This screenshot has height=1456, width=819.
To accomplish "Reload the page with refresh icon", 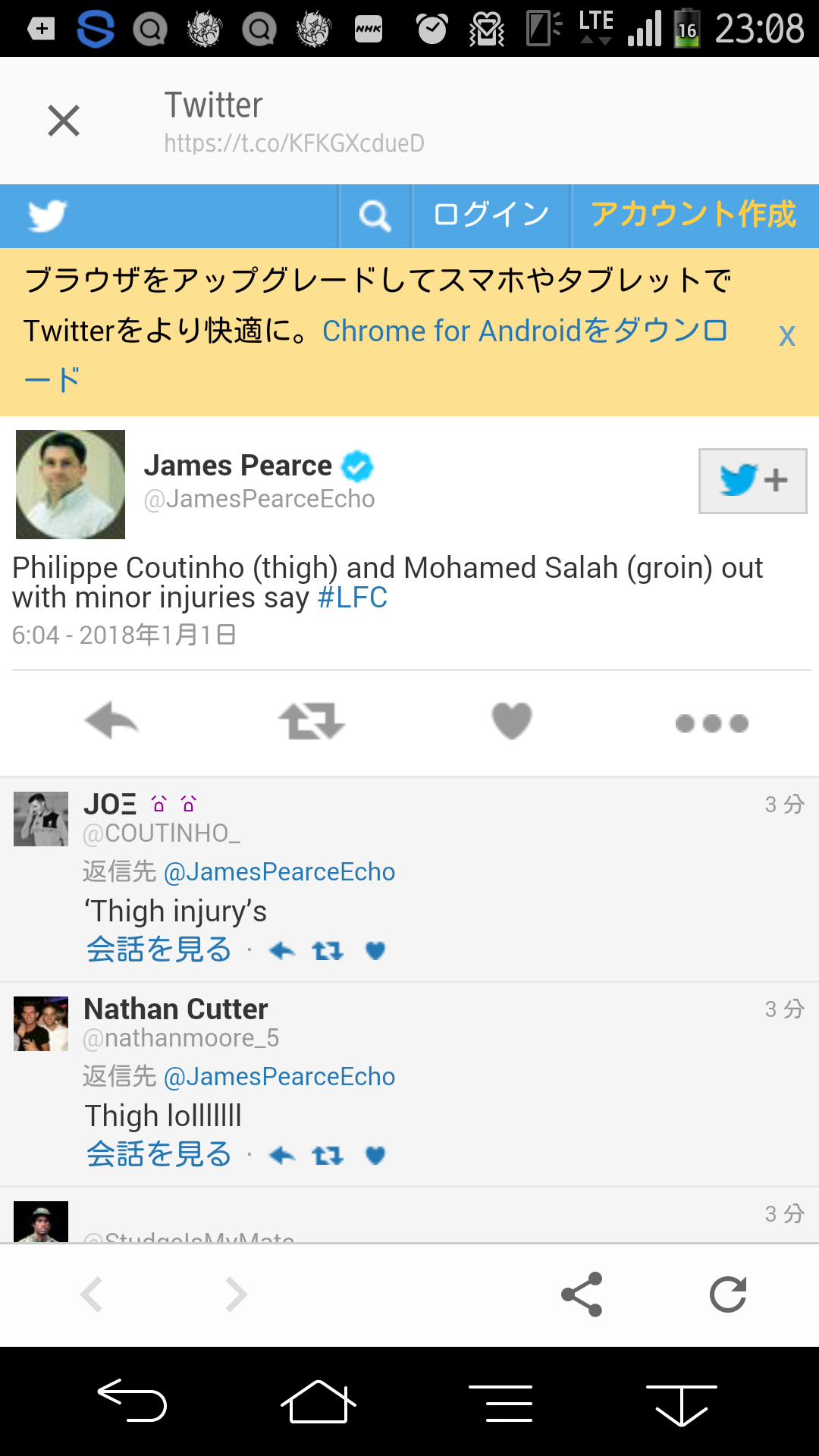I will [x=728, y=1294].
